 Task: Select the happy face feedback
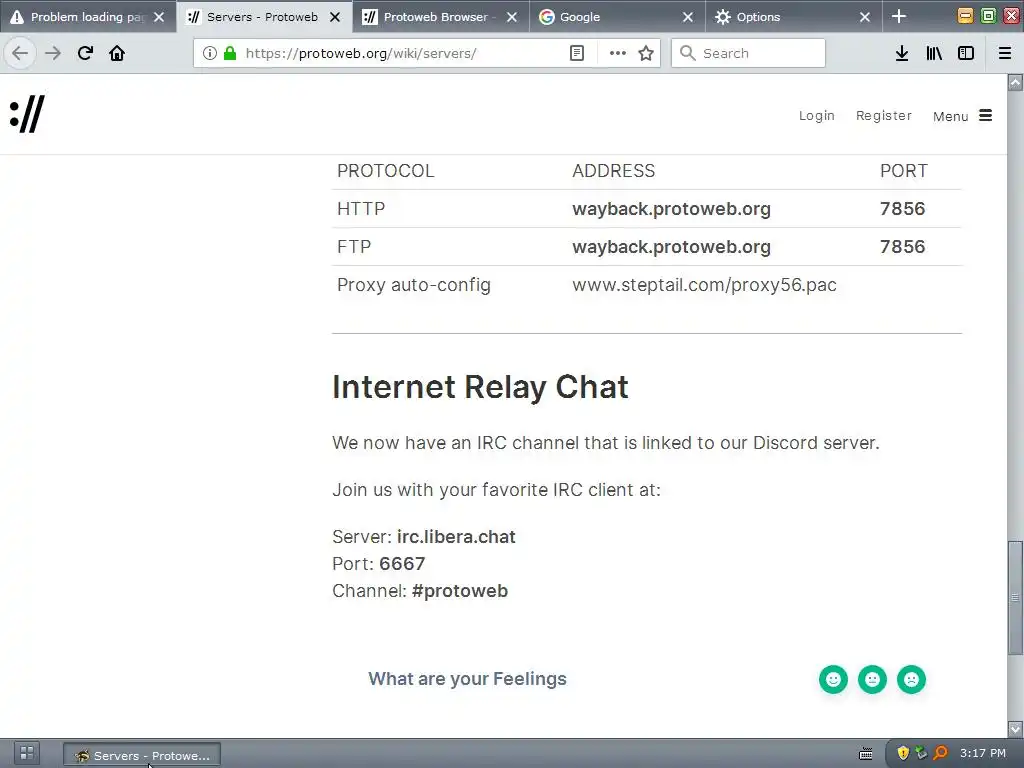click(833, 679)
